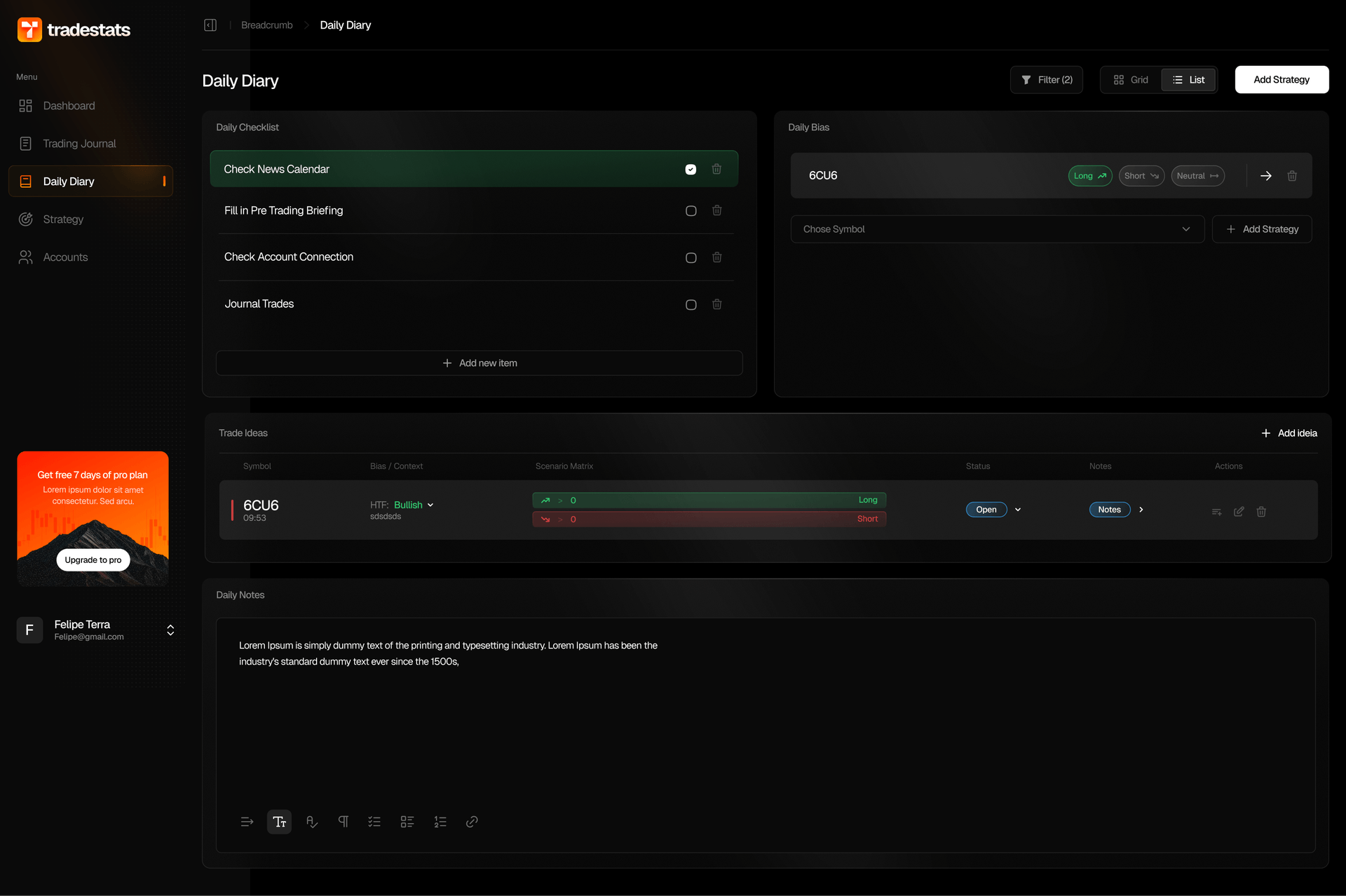Select the text size formatting tool

point(279,822)
